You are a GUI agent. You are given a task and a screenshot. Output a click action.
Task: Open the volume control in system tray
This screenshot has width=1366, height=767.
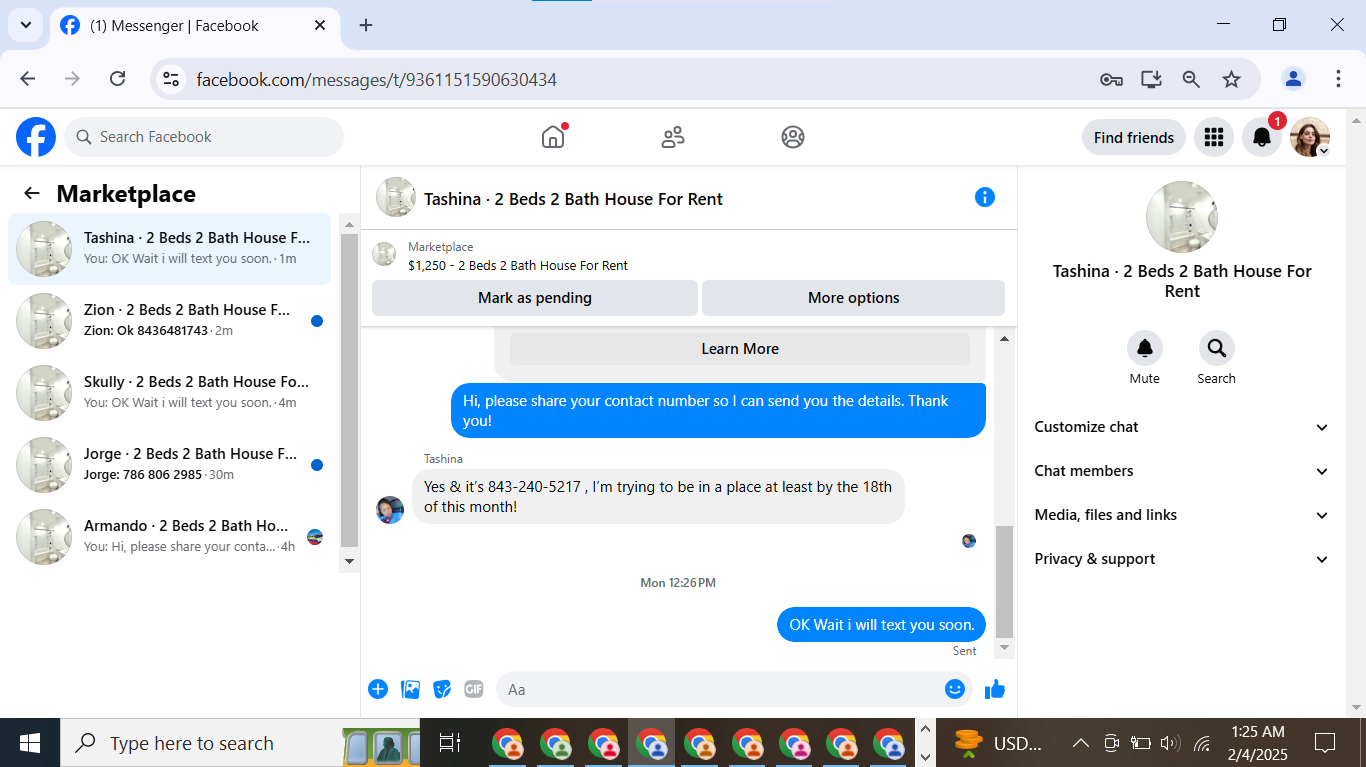coord(1170,743)
